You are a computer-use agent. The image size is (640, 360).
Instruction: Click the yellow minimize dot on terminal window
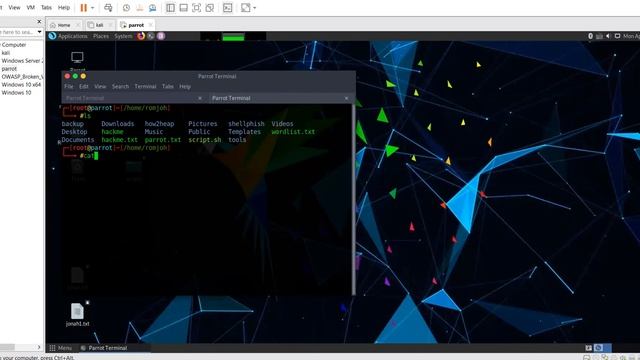[83, 76]
